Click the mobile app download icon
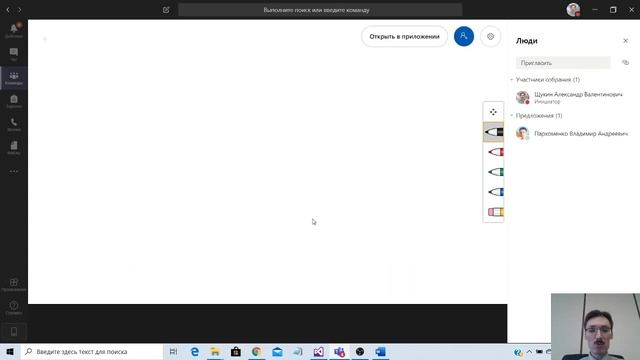The height and width of the screenshot is (360, 640). click(14, 331)
